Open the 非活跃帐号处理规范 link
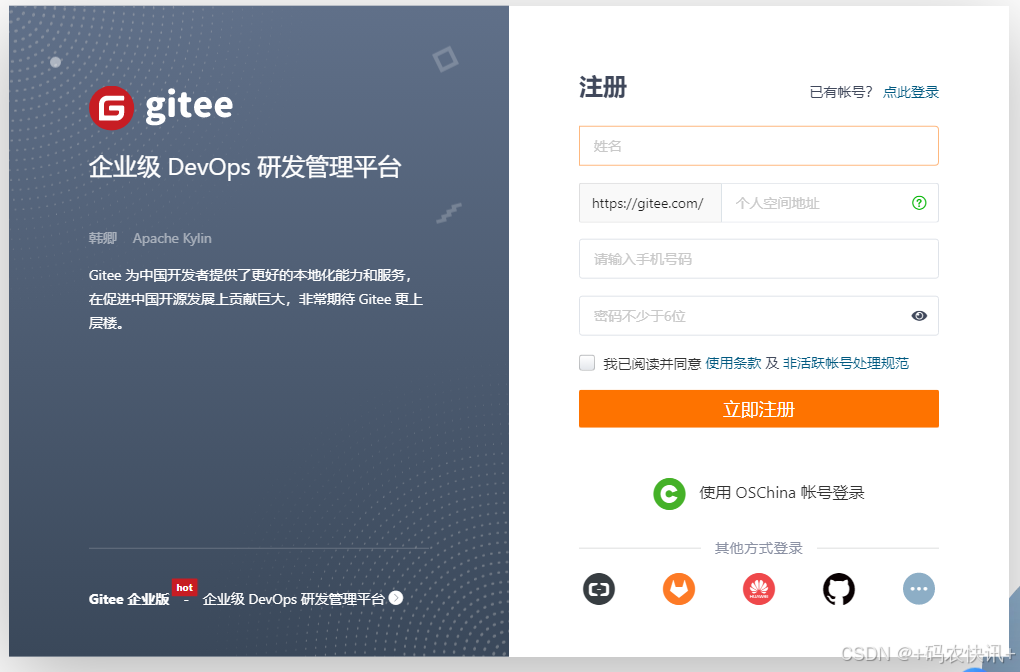This screenshot has width=1020, height=672. pos(846,363)
